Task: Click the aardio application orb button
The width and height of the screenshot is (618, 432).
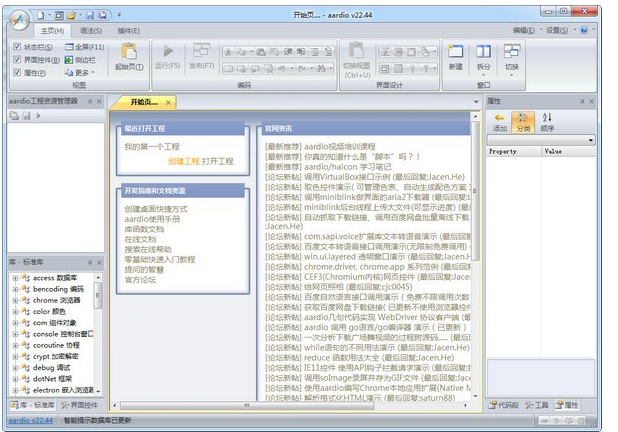Action: point(19,20)
